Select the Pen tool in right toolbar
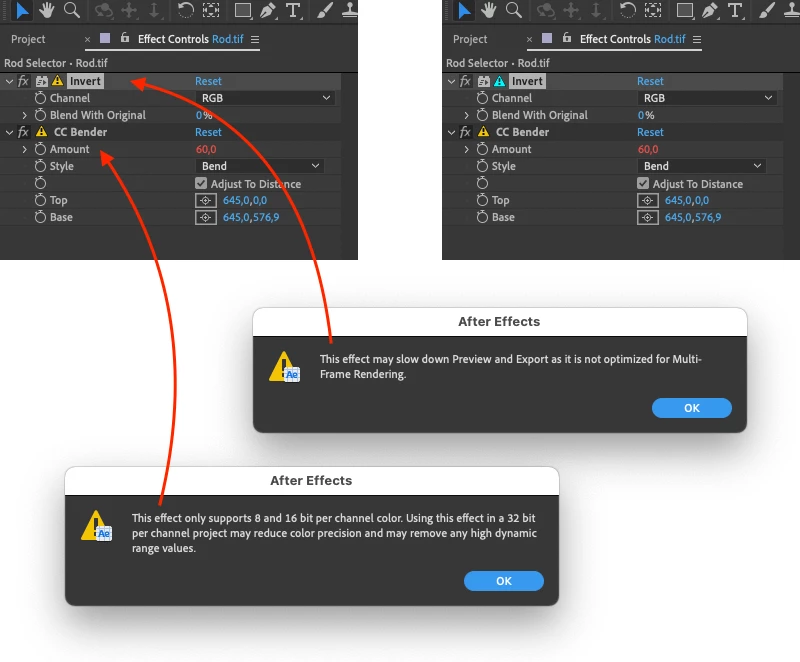 click(710, 10)
